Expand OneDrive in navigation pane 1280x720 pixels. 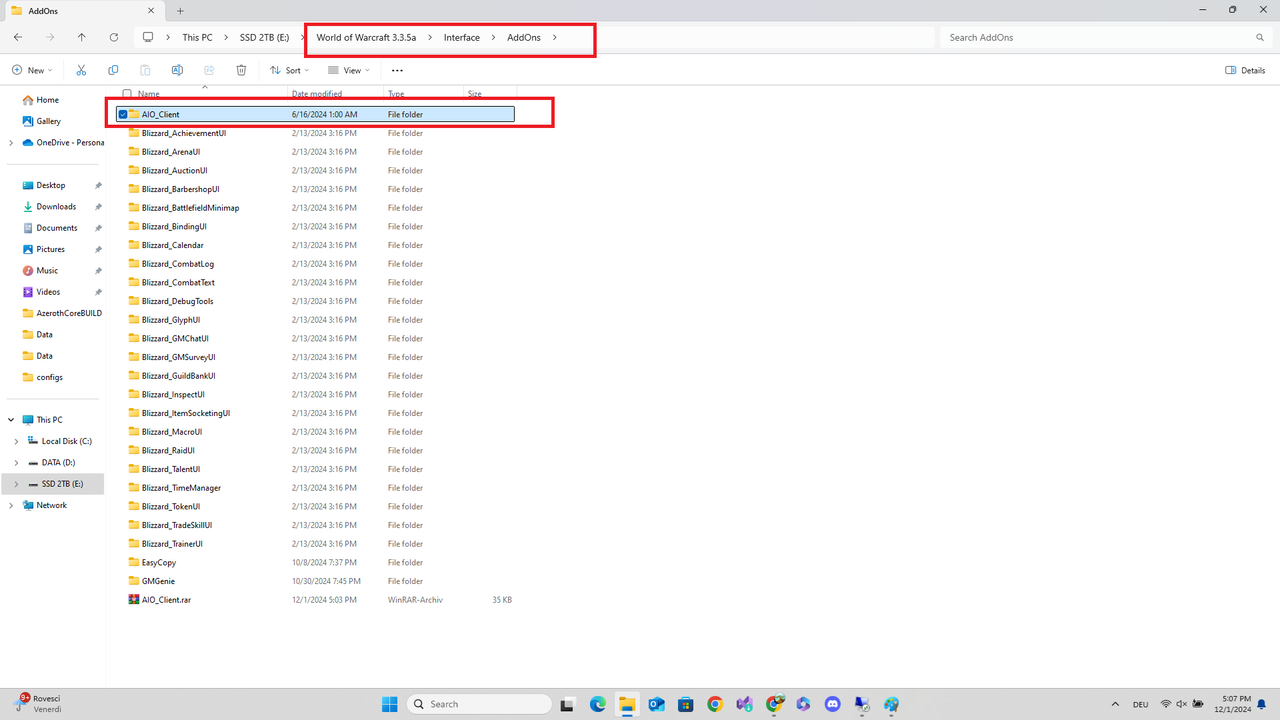click(x=11, y=142)
